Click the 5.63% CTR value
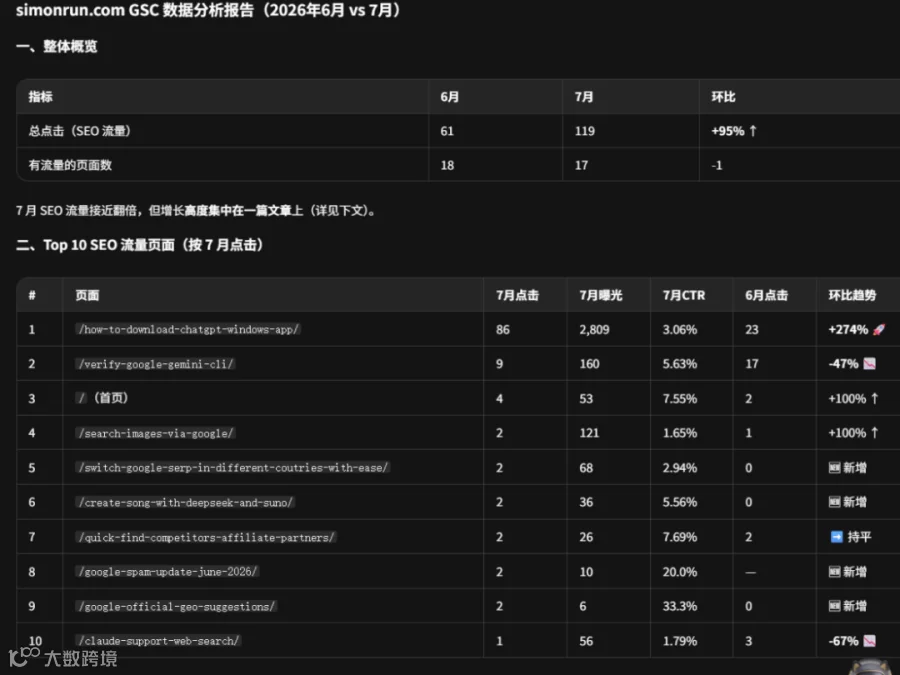Image resolution: width=900 pixels, height=675 pixels. [x=680, y=364]
